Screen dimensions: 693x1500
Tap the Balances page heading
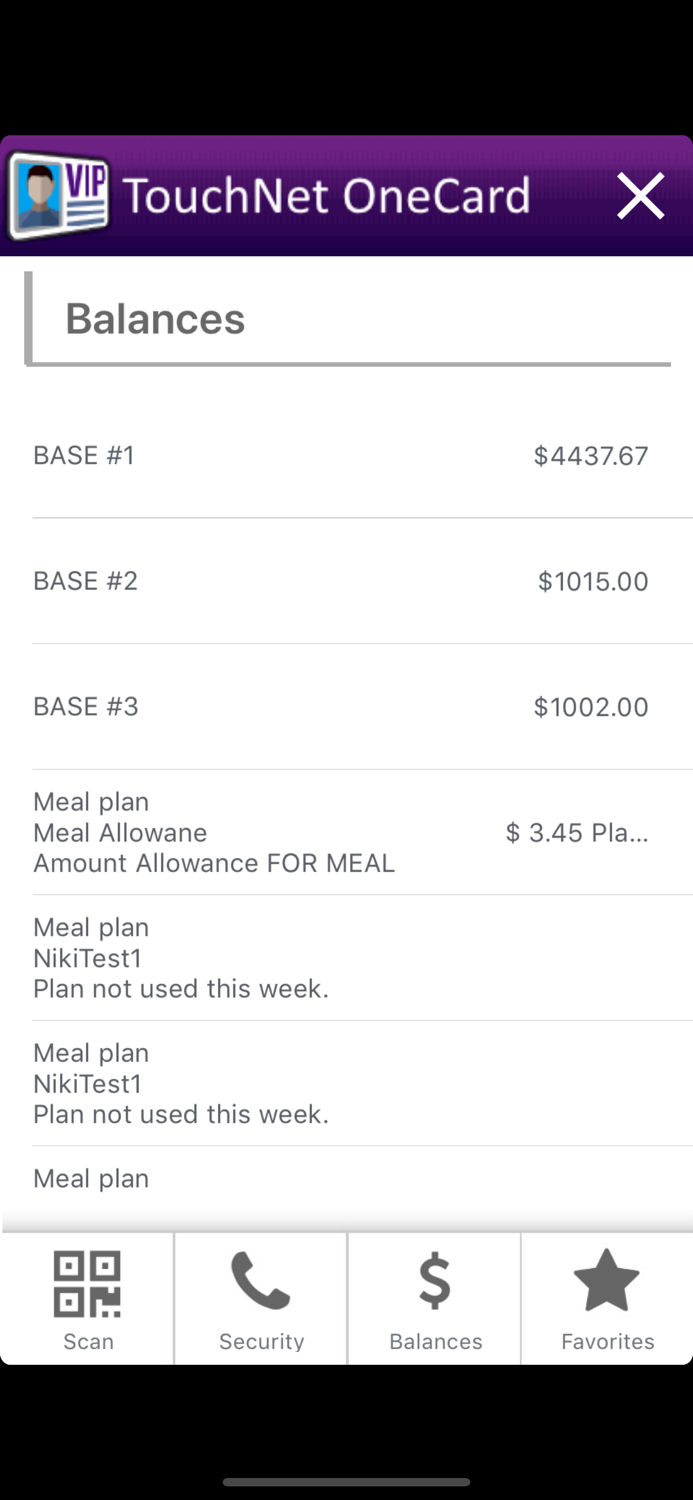pyautogui.click(x=155, y=319)
